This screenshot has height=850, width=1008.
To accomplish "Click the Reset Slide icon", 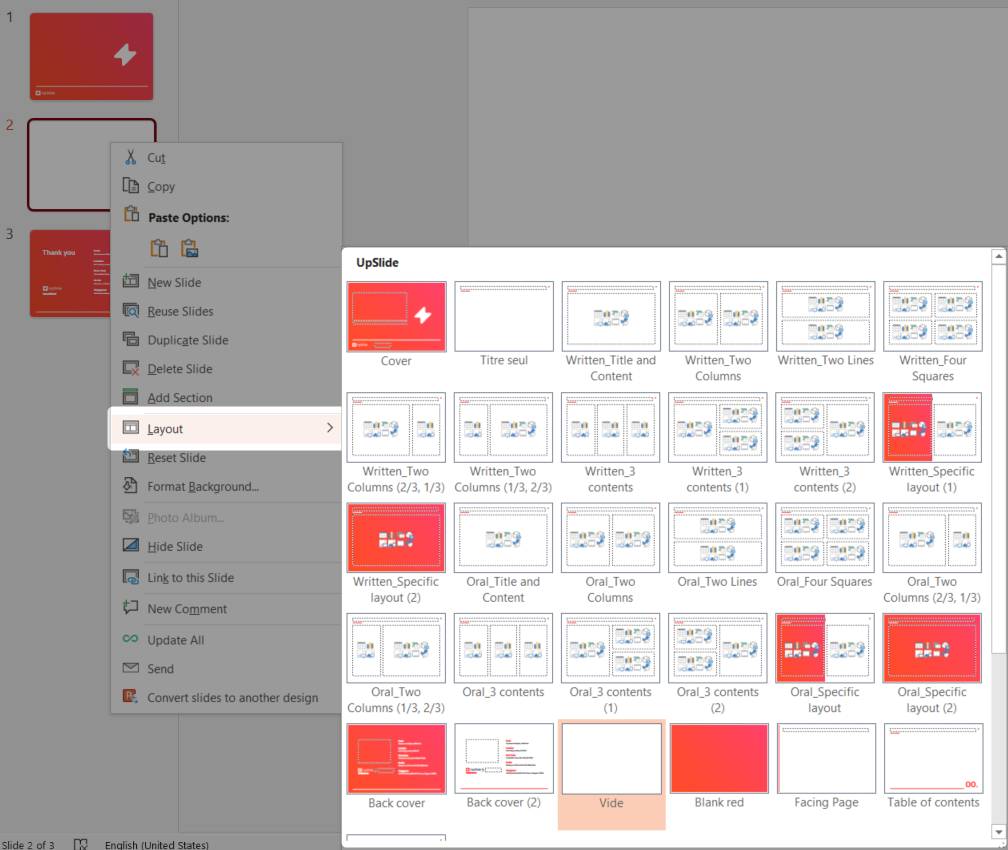I will pyautogui.click(x=130, y=457).
